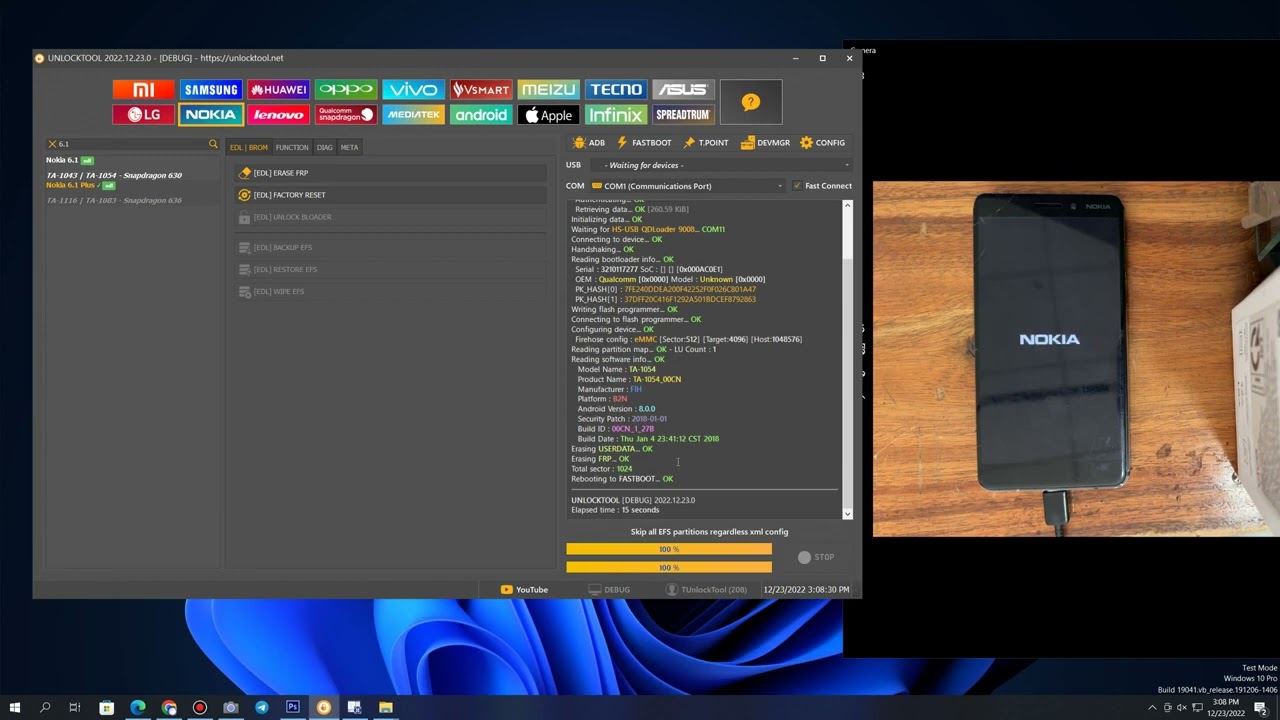Click DEBUG in the status bar
The height and width of the screenshot is (720, 1280).
coord(609,590)
